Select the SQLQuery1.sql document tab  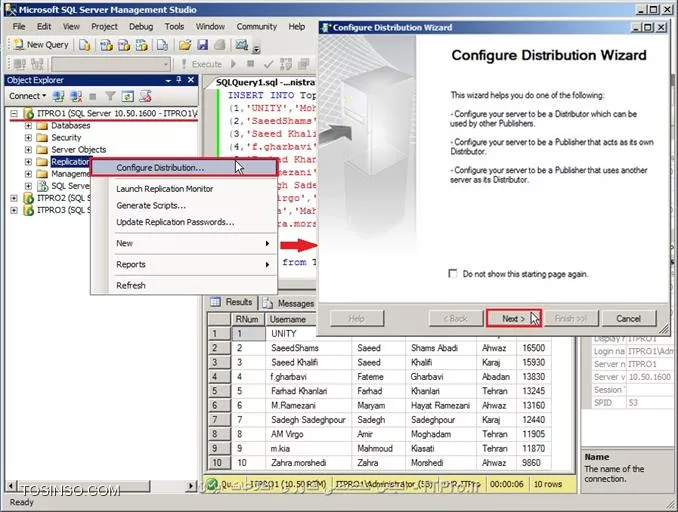pyautogui.click(x=265, y=82)
